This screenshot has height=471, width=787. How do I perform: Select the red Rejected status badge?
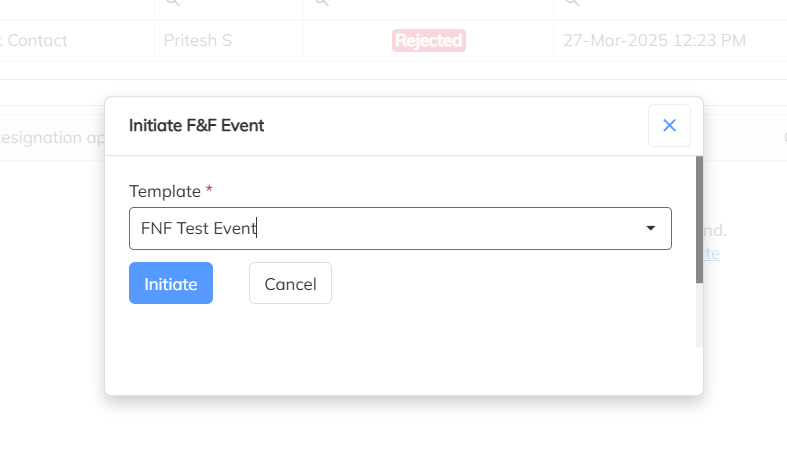[x=428, y=41]
